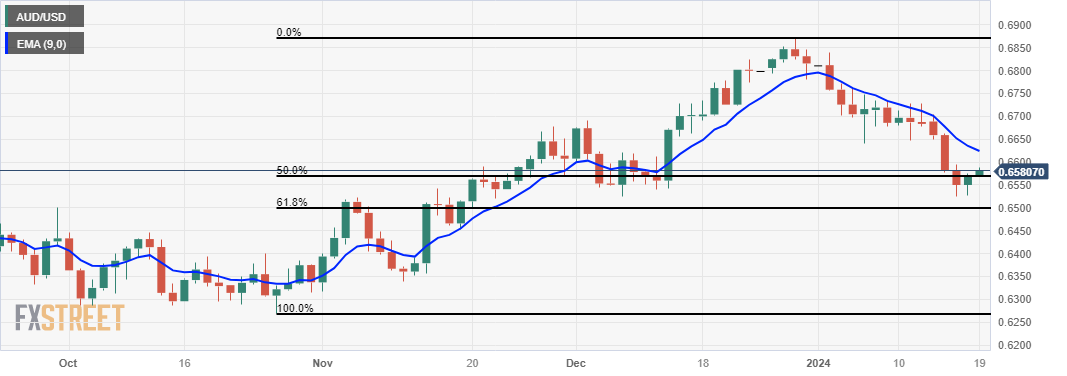Click the FXStreet watermark logo

click(x=70, y=318)
